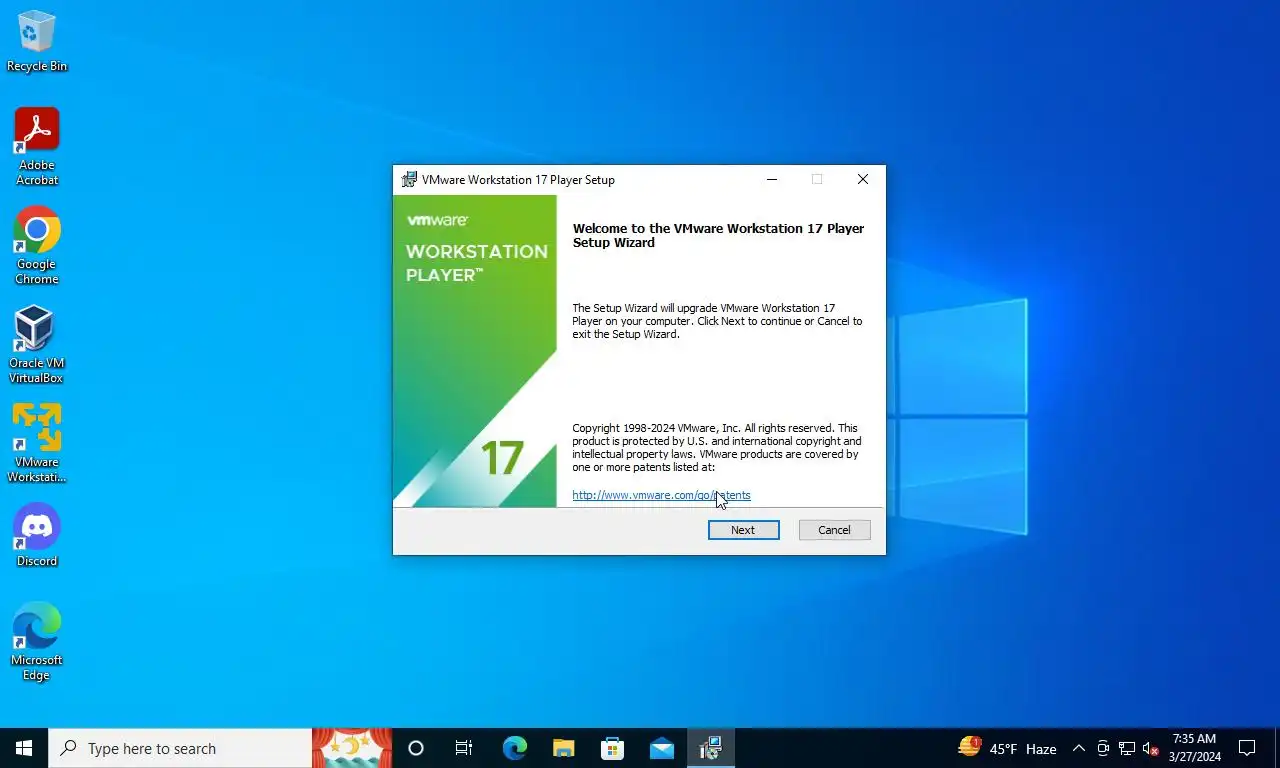The width and height of the screenshot is (1280, 768).
Task: Select the Google Chrome desktop shortcut
Action: click(37, 246)
